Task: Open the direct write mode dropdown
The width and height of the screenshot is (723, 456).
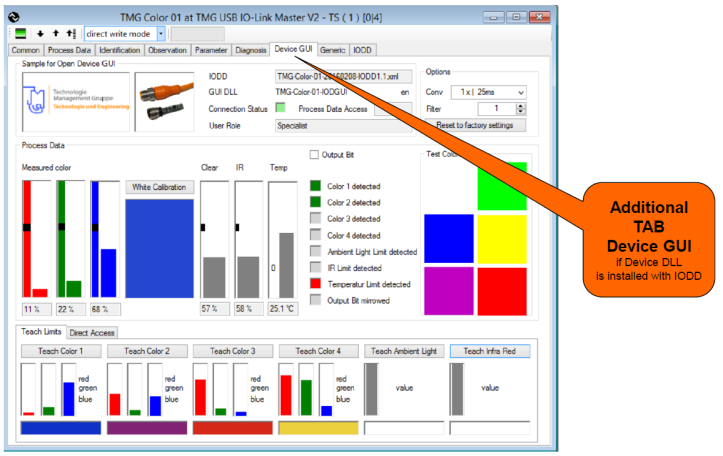Action: pos(161,34)
